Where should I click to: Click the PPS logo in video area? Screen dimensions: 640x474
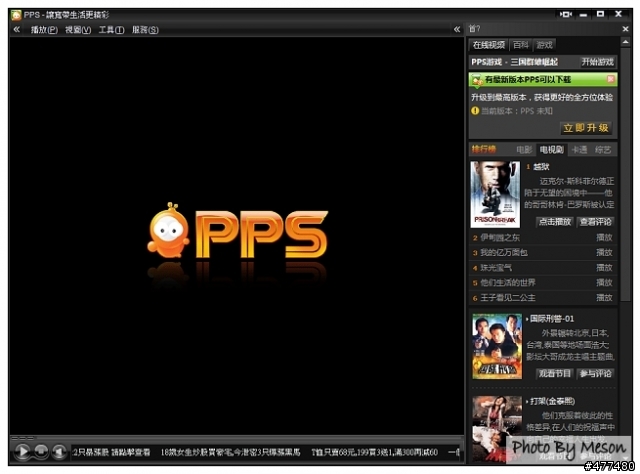238,231
